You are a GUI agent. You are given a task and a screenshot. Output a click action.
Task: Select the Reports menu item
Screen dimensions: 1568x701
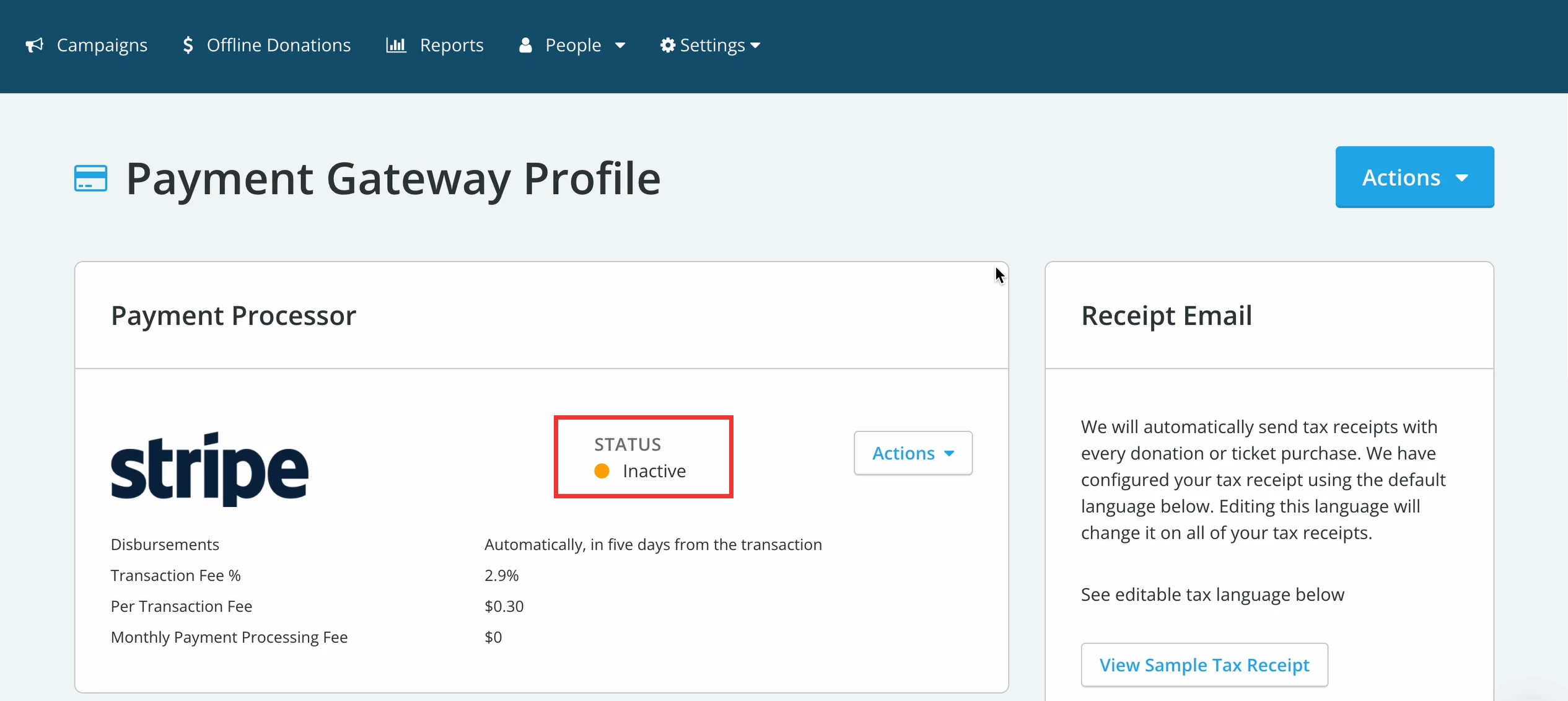(x=452, y=45)
